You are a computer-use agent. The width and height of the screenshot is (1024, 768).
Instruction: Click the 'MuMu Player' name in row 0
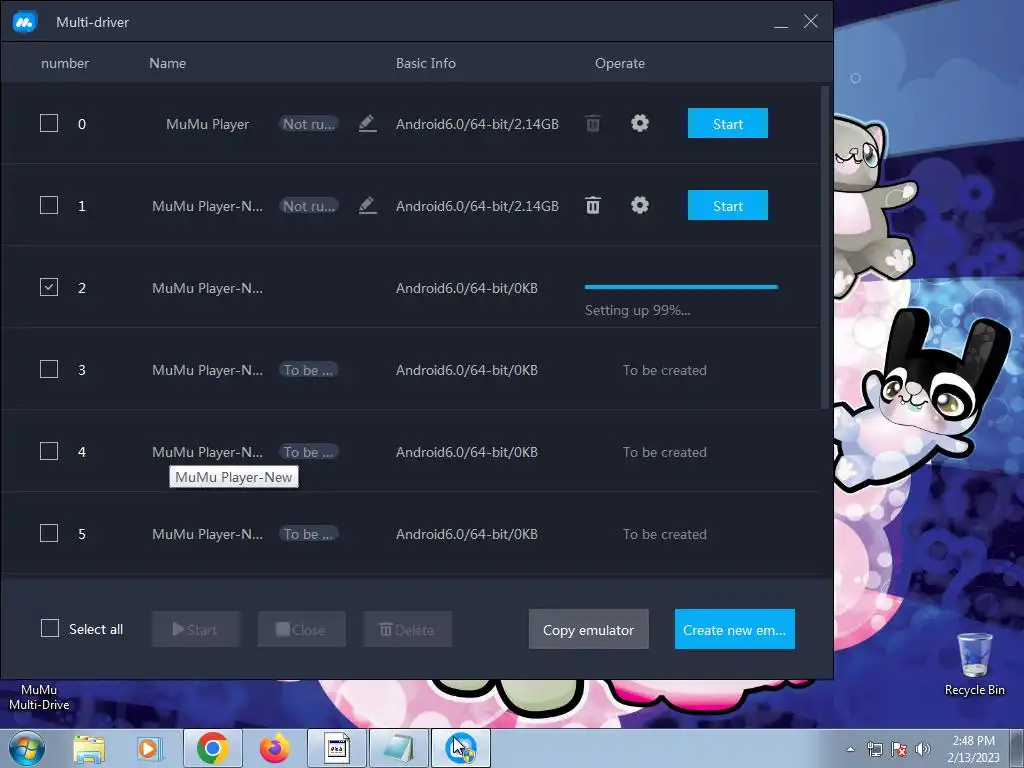click(x=208, y=124)
